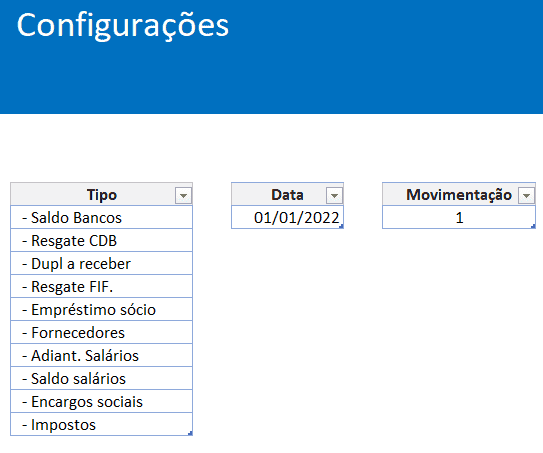
Task: Select the '- Saldo salários' cell
Action: pyautogui.click(x=101, y=378)
